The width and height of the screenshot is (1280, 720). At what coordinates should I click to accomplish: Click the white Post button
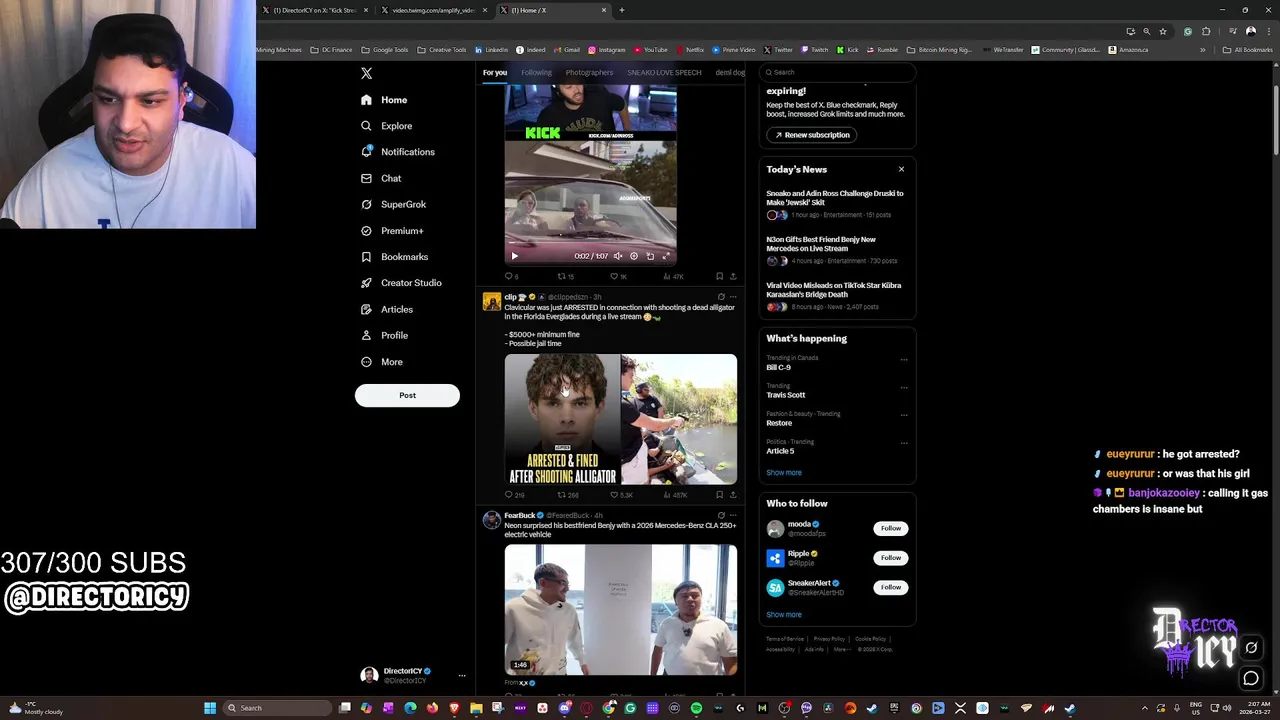[x=407, y=395]
